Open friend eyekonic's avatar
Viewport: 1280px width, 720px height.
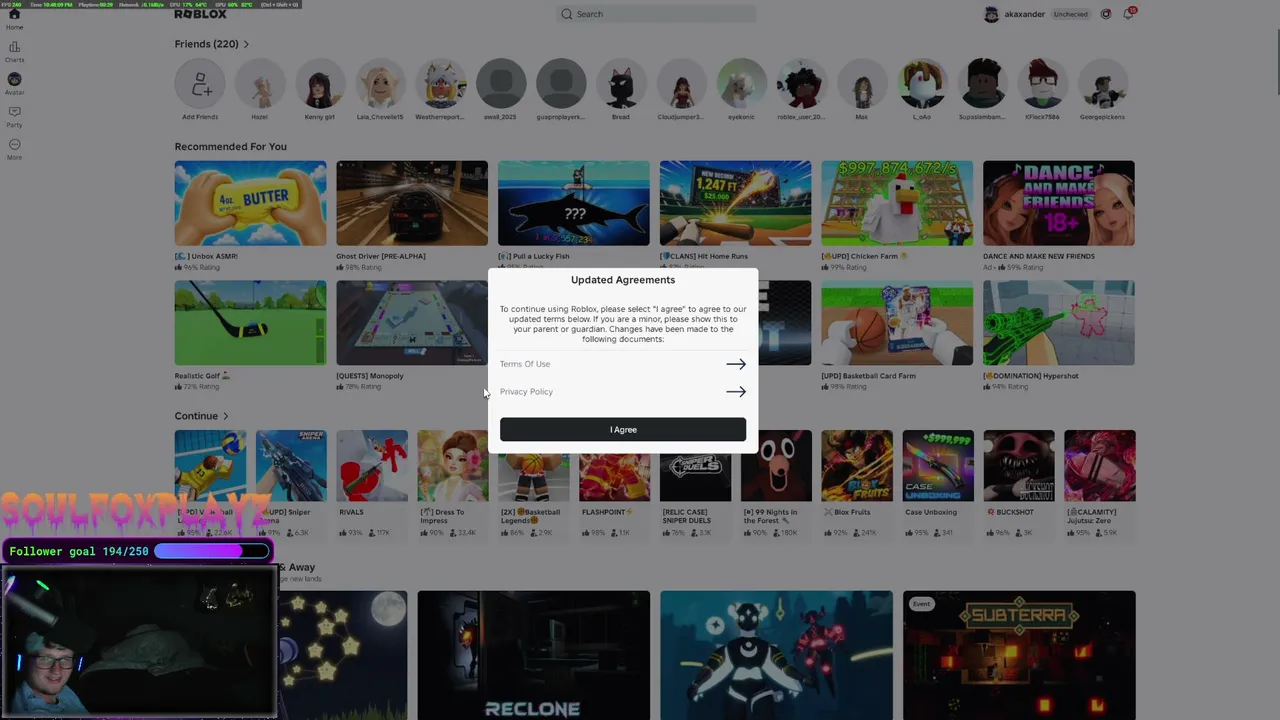(742, 84)
